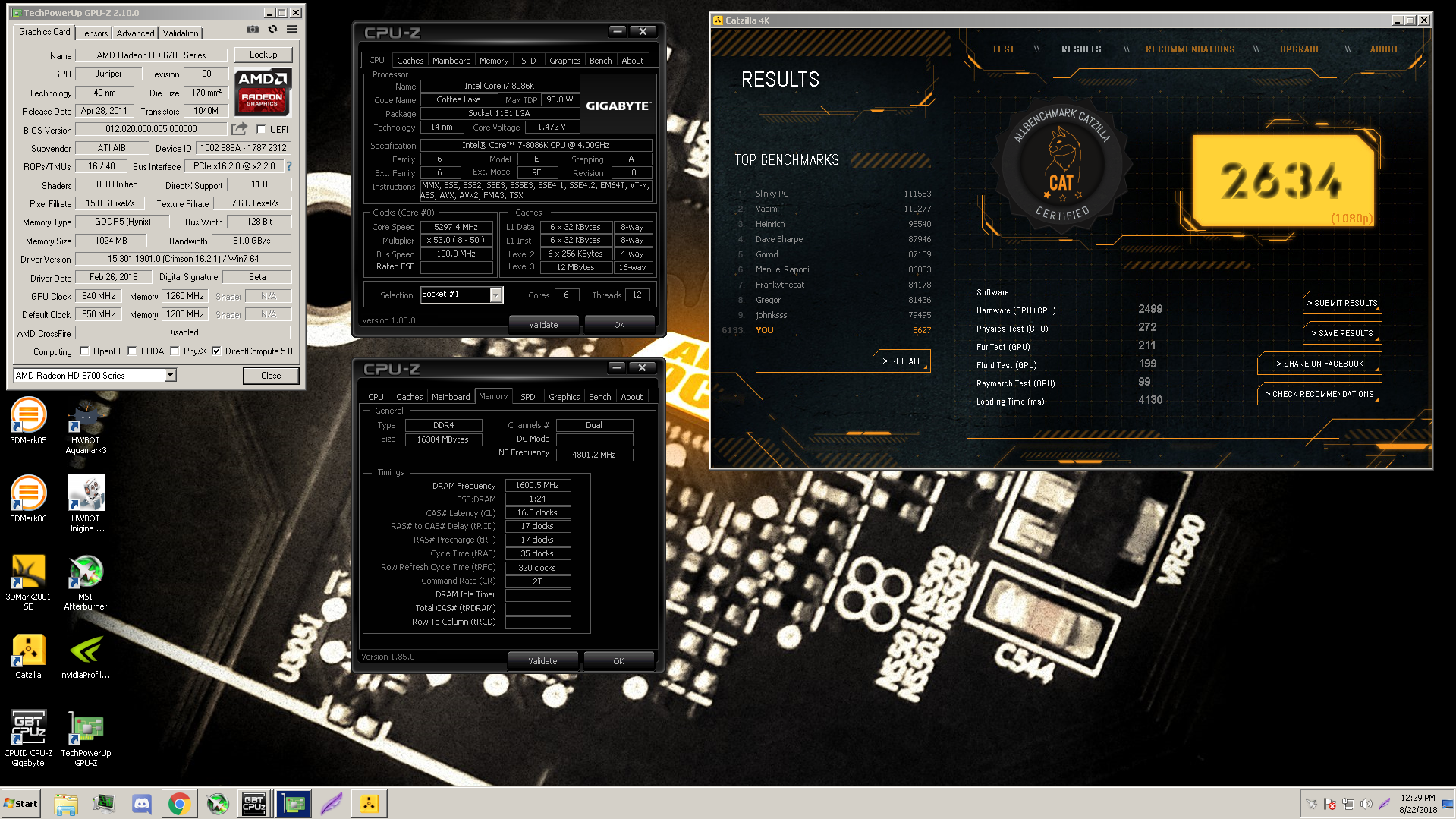Screen dimensions: 1456x819
Task: Open Windows Explorer from the taskbar
Action: pyautogui.click(x=66, y=804)
